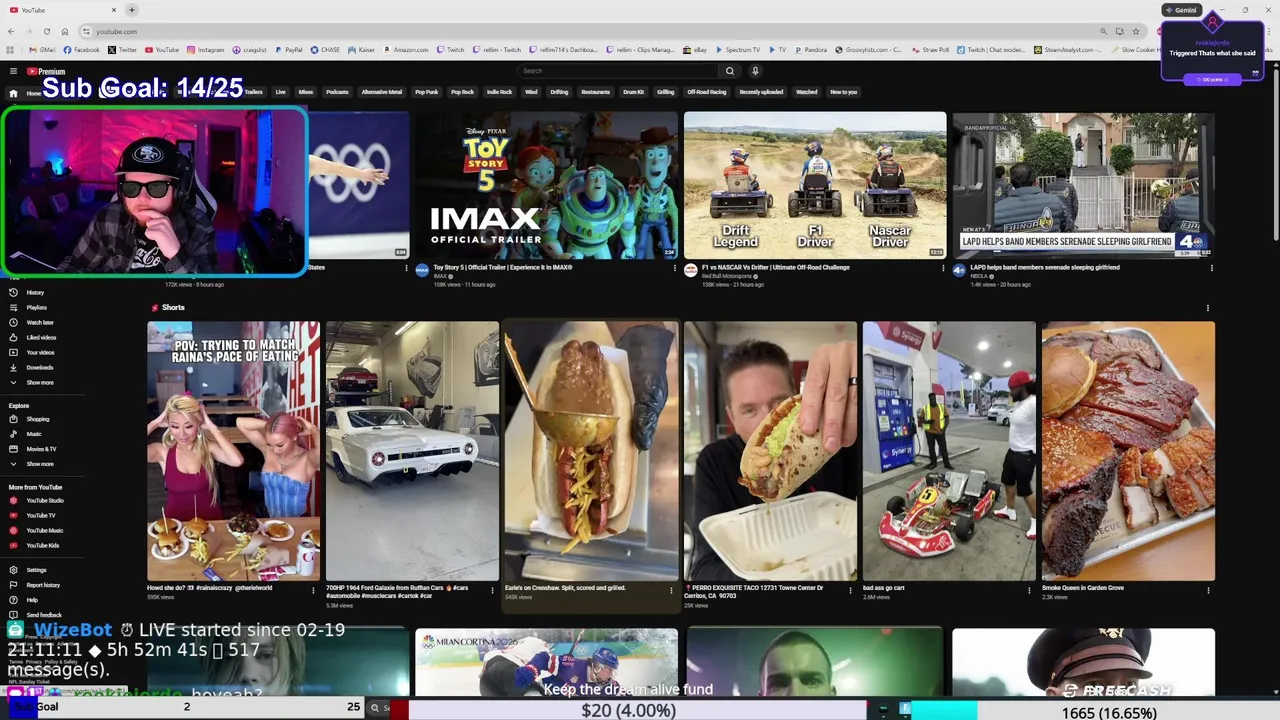The height and width of the screenshot is (720, 1280).
Task: Select the Podcasts filter chip
Action: pos(337,92)
